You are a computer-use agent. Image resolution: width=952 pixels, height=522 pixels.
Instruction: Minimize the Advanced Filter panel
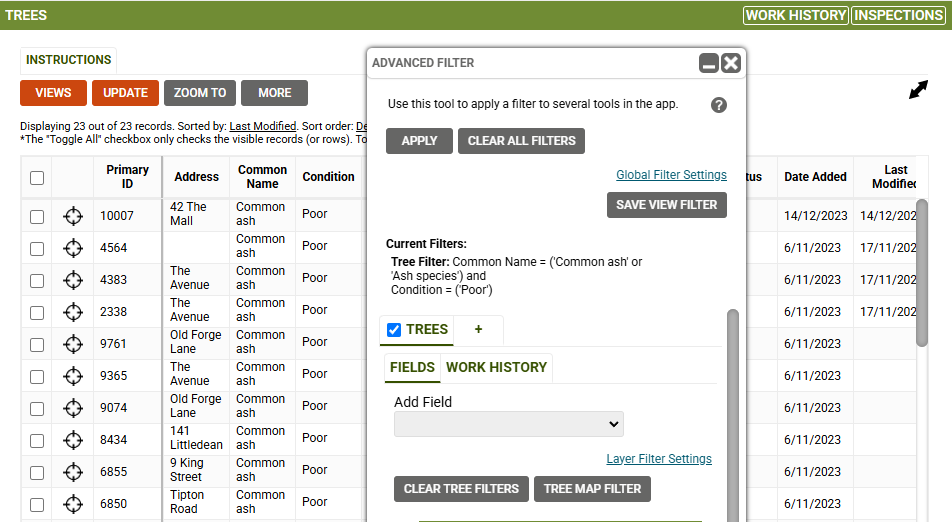point(709,63)
